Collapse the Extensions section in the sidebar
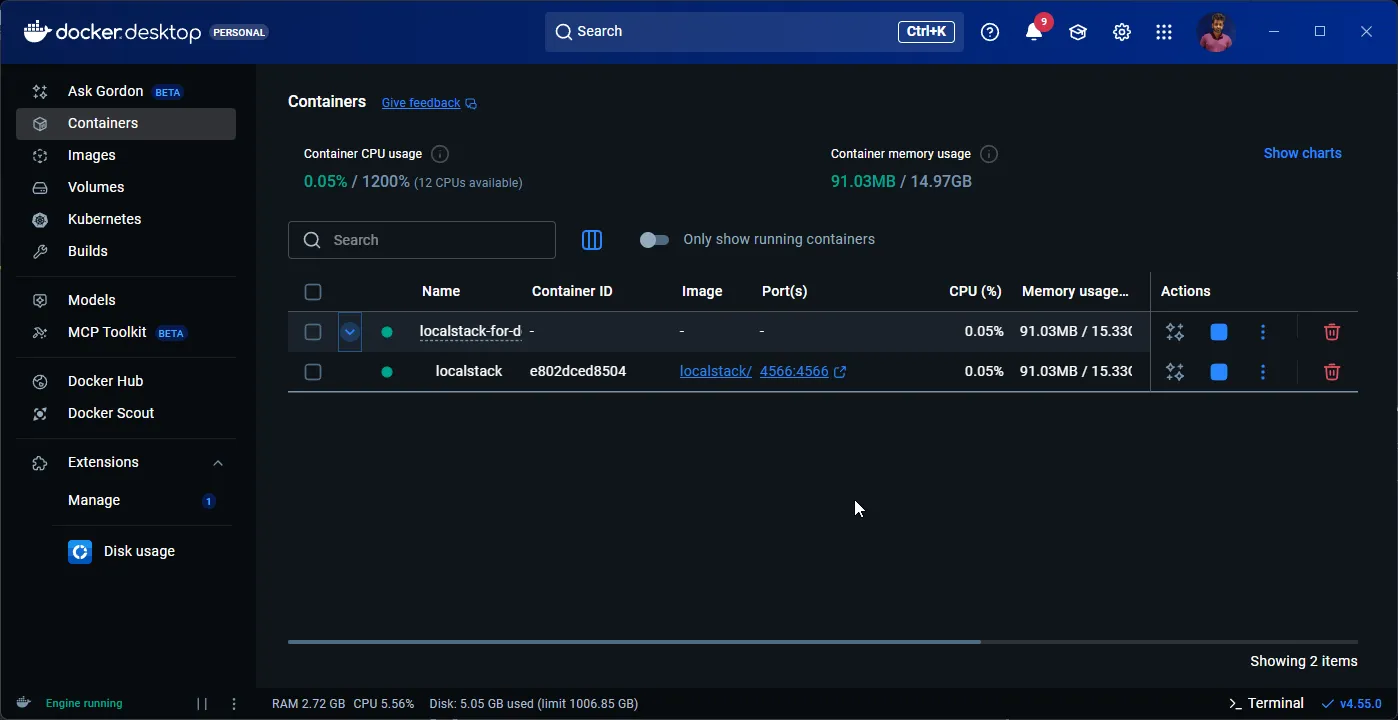Viewport: 1398px width, 720px height. click(217, 462)
